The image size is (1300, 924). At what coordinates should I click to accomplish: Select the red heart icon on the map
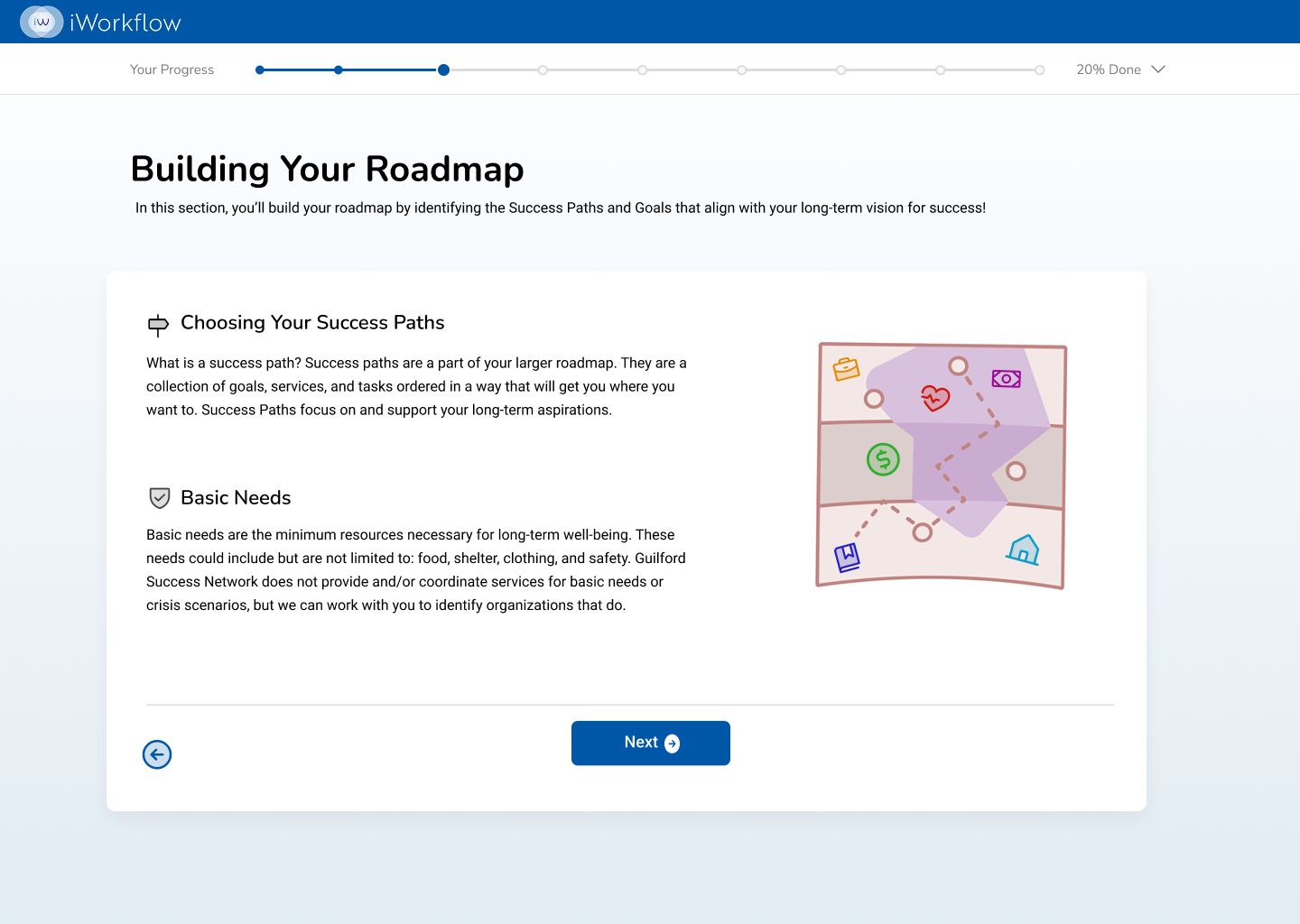pos(935,398)
